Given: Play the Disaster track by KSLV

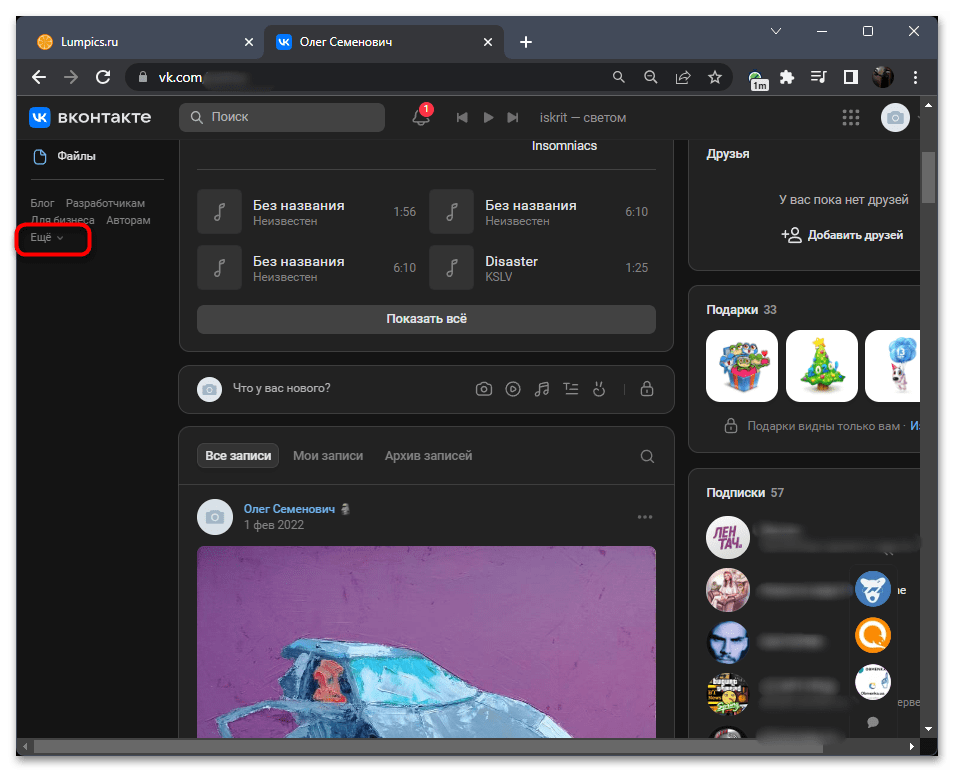Looking at the screenshot, I should coord(451,268).
